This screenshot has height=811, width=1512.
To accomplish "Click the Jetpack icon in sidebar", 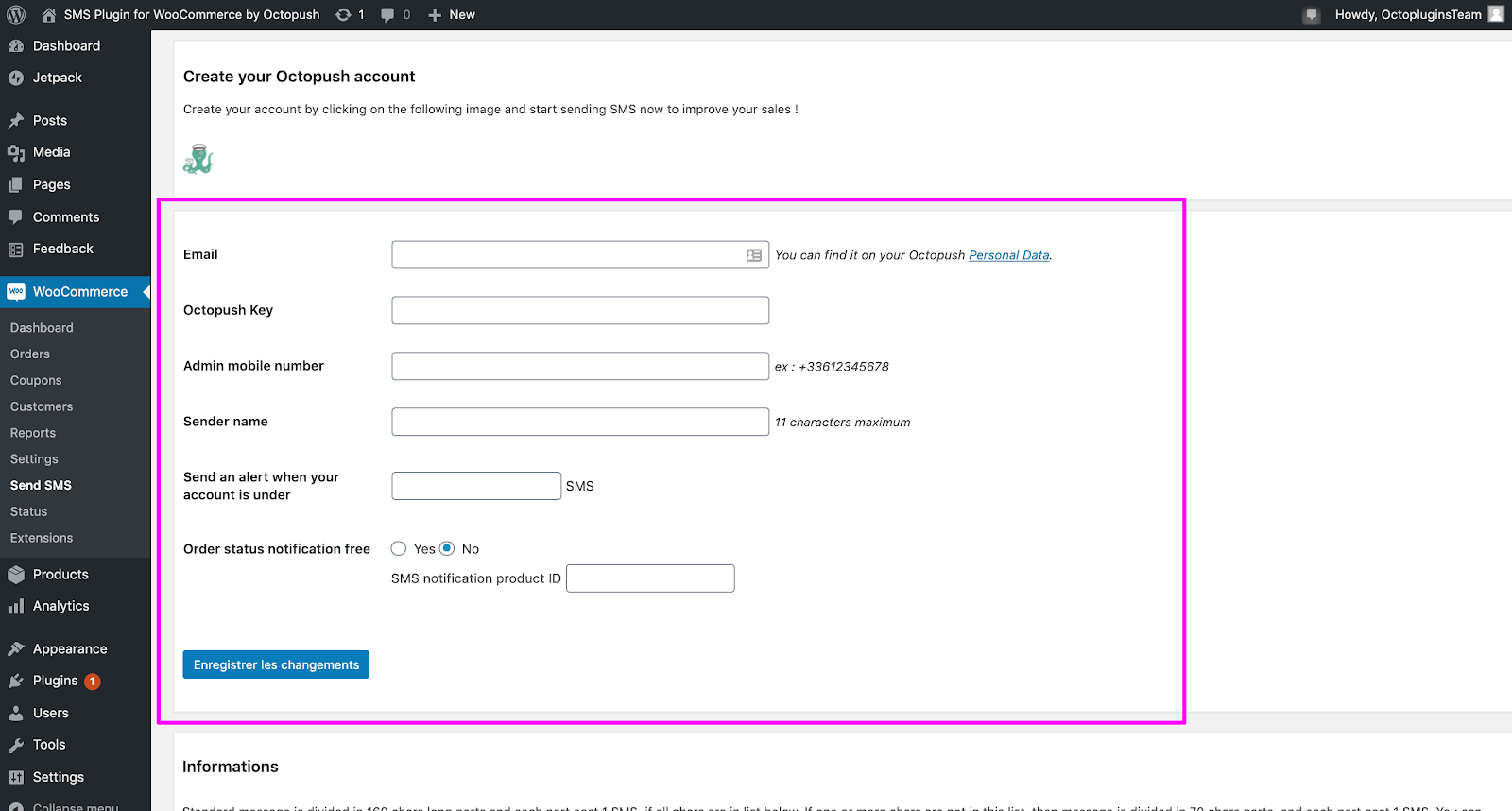I will tap(16, 78).
